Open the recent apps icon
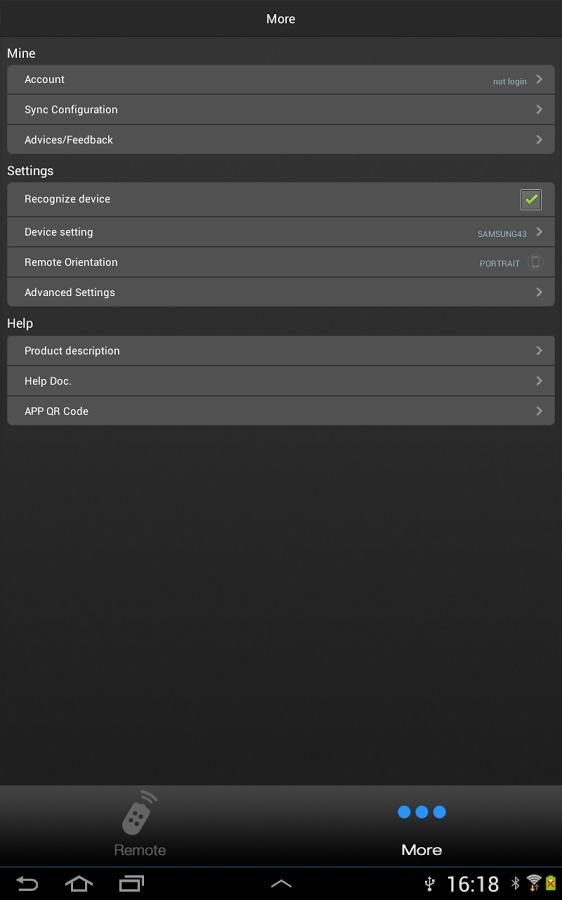This screenshot has width=562, height=900. tap(131, 883)
